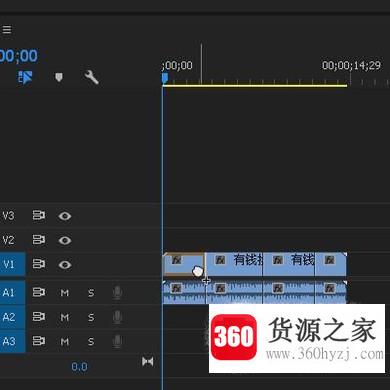390x390 pixels.
Task: Select the second V1 clip labeled 有钱
Action: (x=234, y=264)
